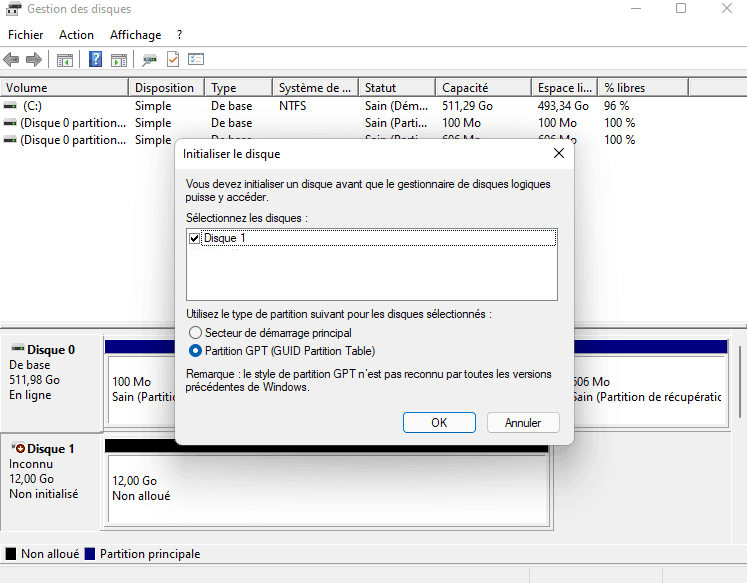Image resolution: width=747 pixels, height=583 pixels.
Task: Select the 100 Mo partition block on Disque 0
Action: coord(142,390)
